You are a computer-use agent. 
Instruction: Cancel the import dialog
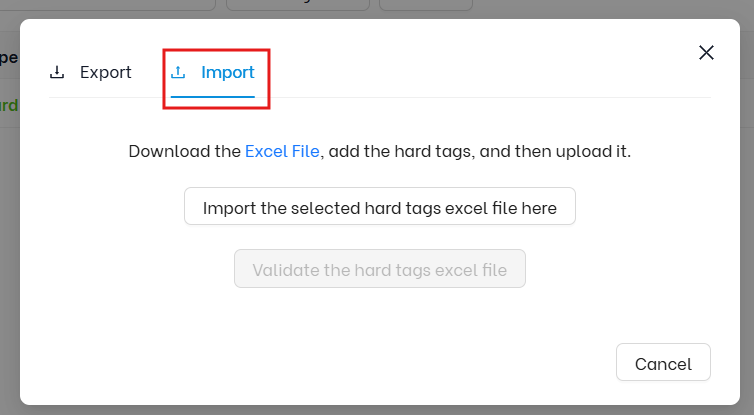pos(663,362)
